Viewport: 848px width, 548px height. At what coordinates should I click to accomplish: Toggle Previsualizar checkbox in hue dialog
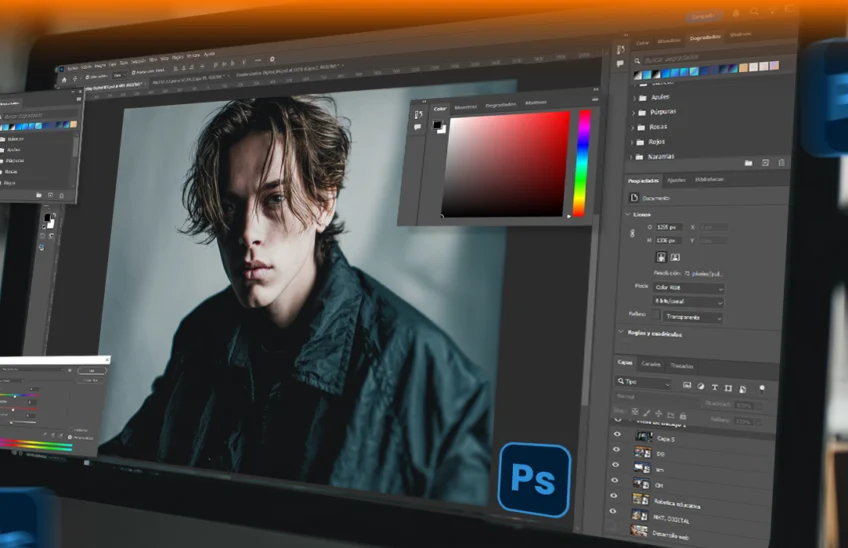[x=70, y=437]
